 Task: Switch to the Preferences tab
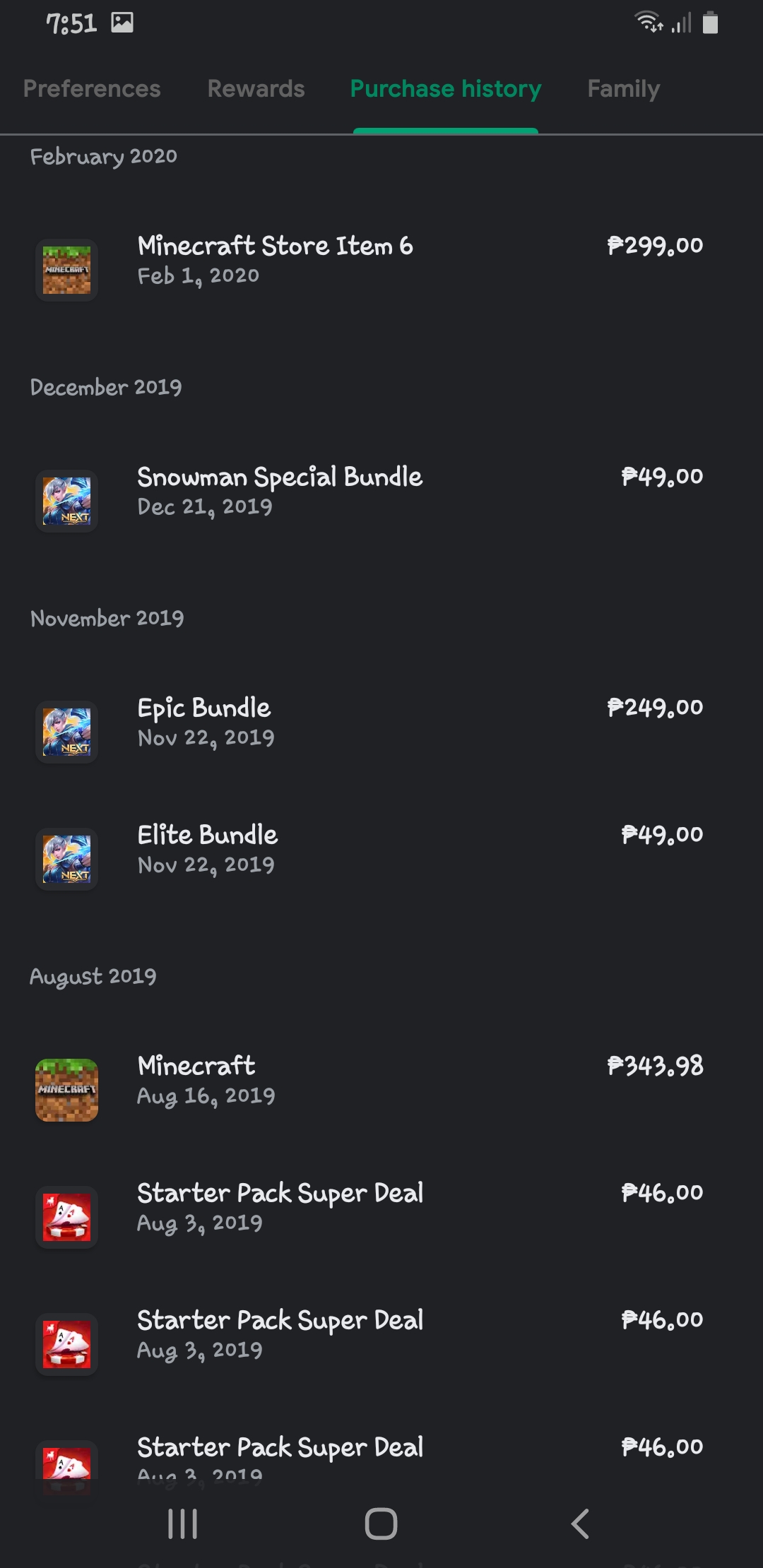click(92, 89)
